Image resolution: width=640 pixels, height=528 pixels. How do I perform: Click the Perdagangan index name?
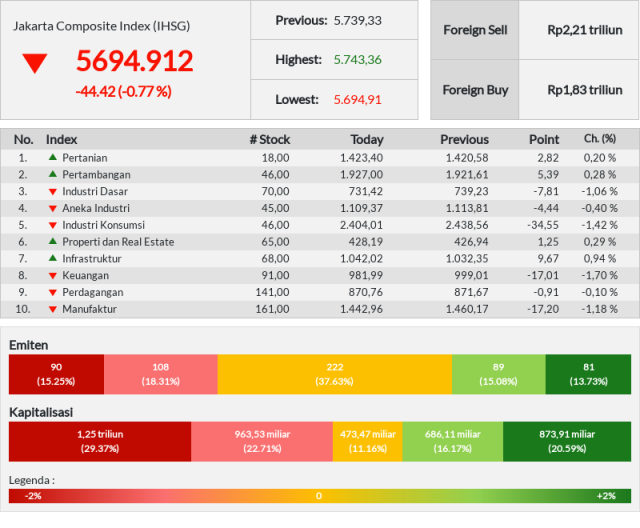[x=93, y=292]
